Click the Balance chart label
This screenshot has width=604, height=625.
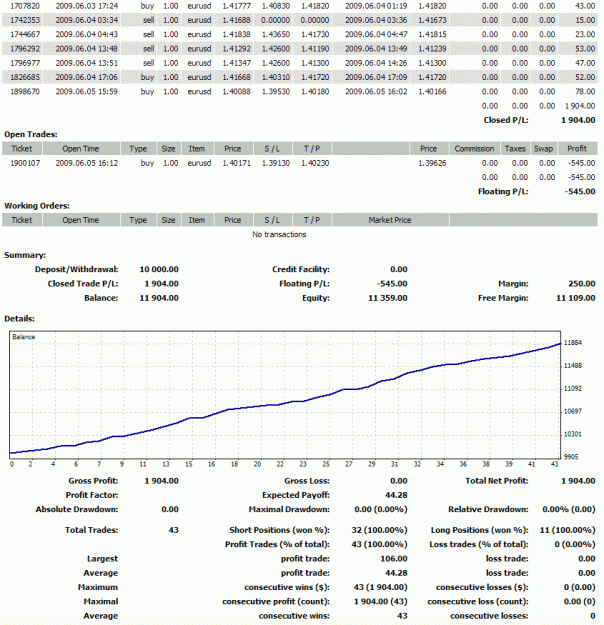(24, 337)
